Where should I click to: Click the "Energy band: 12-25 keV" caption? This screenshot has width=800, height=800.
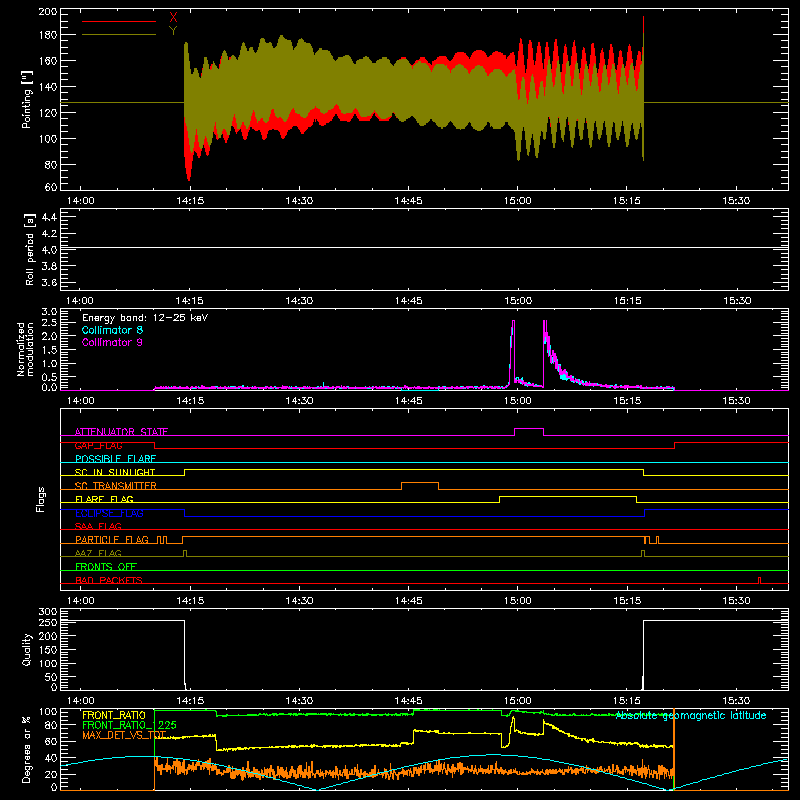tap(145, 318)
